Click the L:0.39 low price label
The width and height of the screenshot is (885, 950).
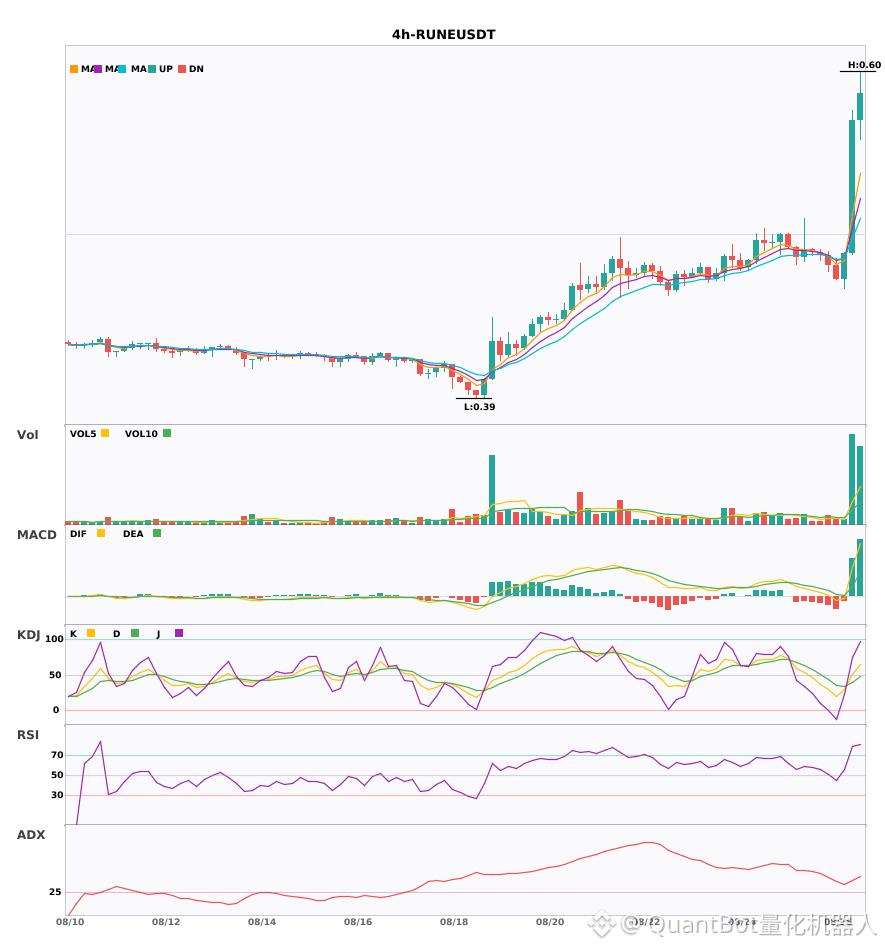click(x=479, y=407)
